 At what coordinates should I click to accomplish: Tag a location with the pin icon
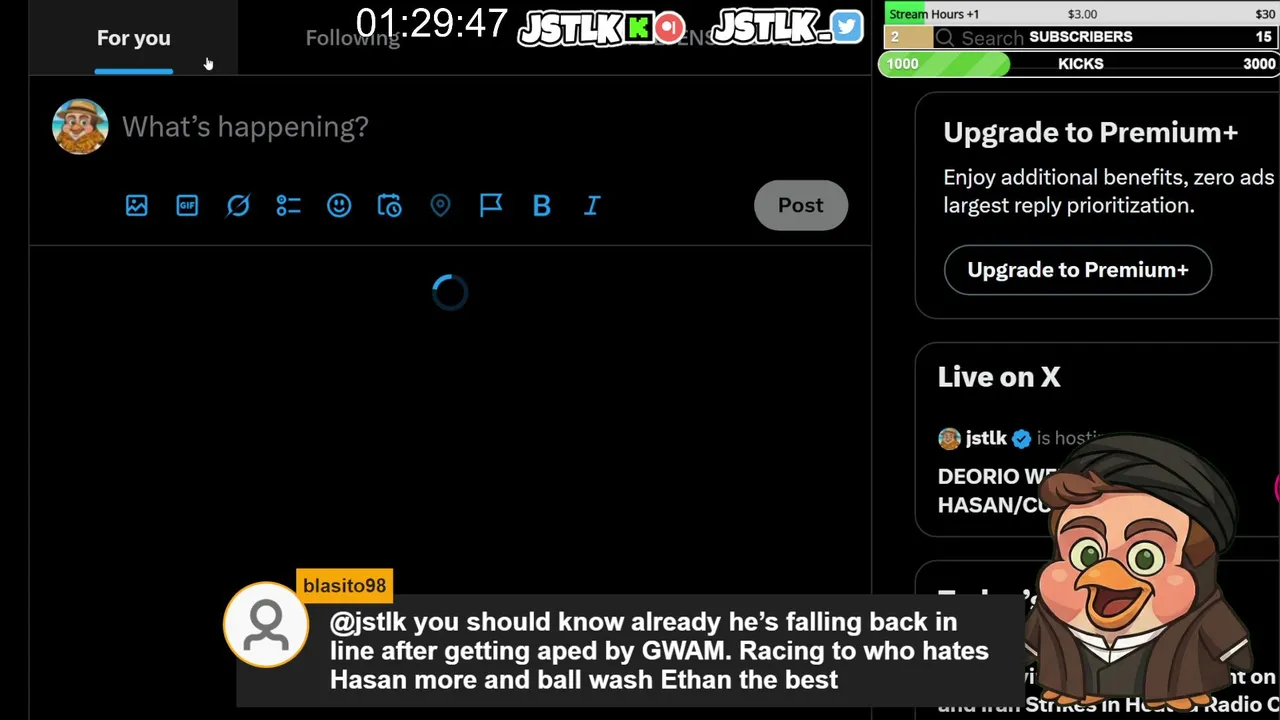440,205
